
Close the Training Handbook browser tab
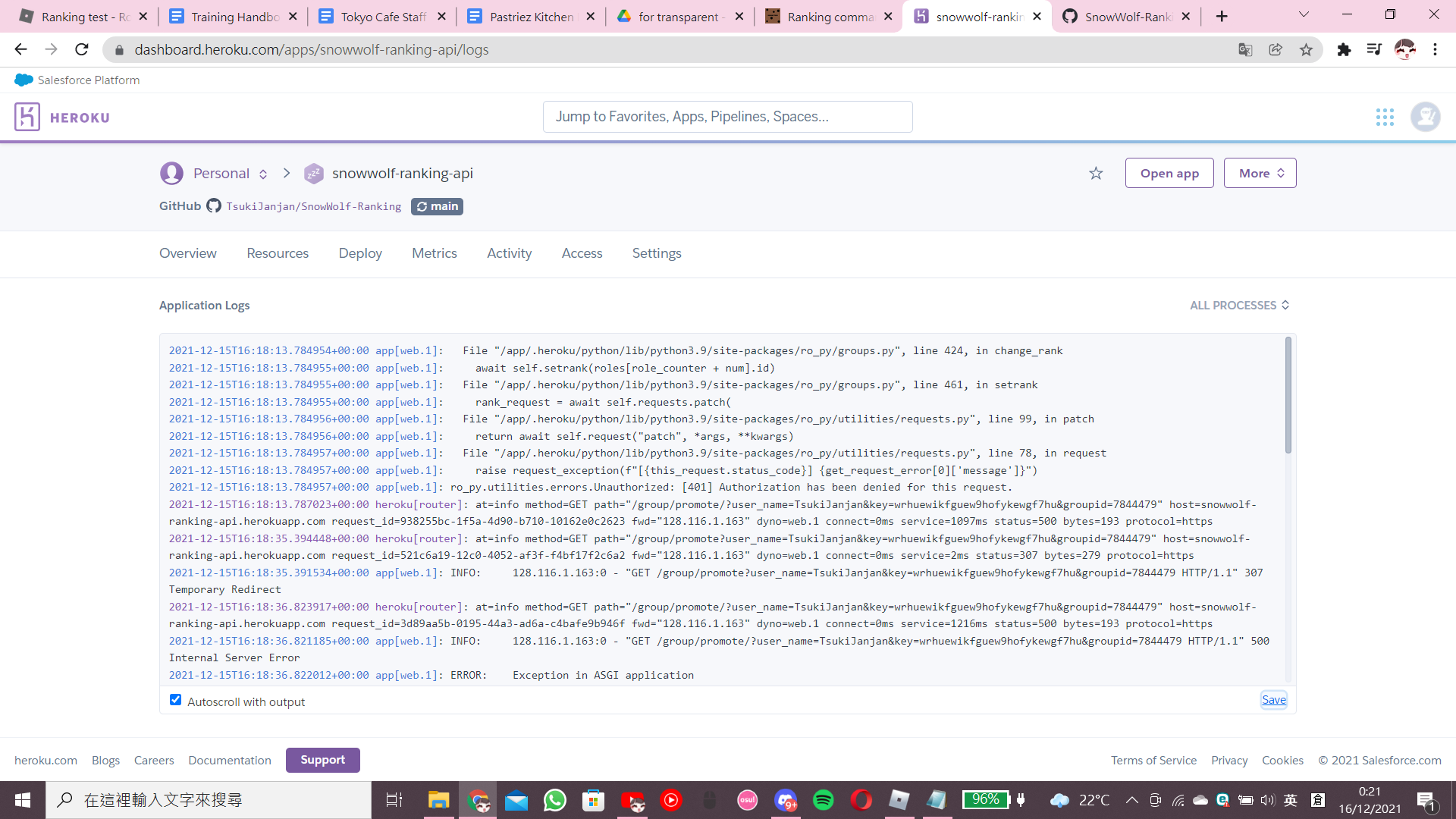click(x=293, y=16)
